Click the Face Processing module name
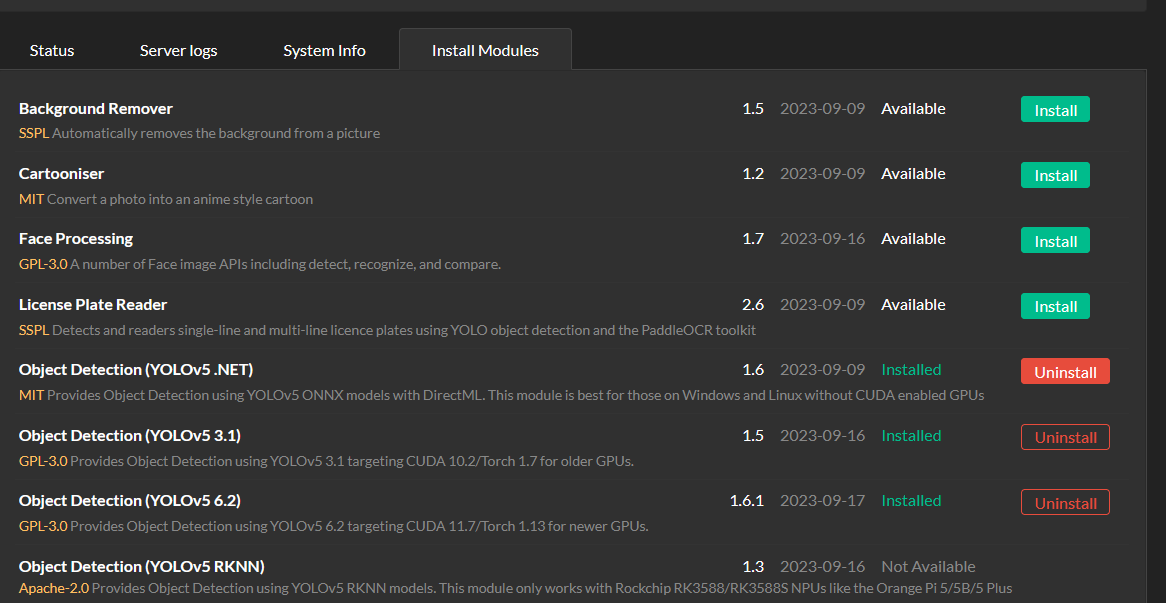1166x603 pixels. coord(76,239)
